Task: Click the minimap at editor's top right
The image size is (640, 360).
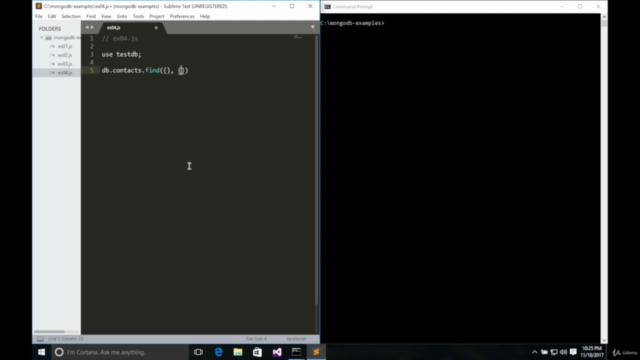Action: pyautogui.click(x=298, y=37)
